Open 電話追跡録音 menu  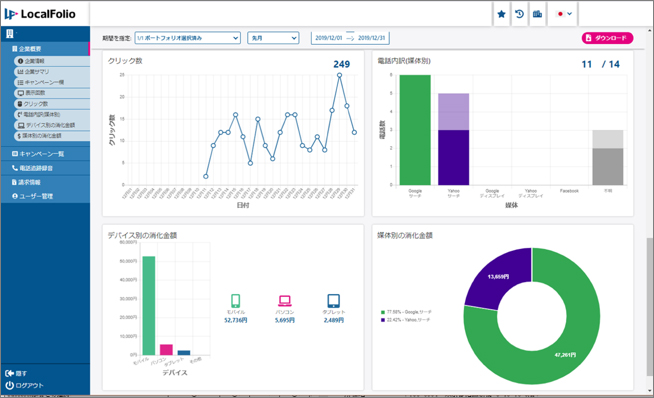tap(45, 168)
